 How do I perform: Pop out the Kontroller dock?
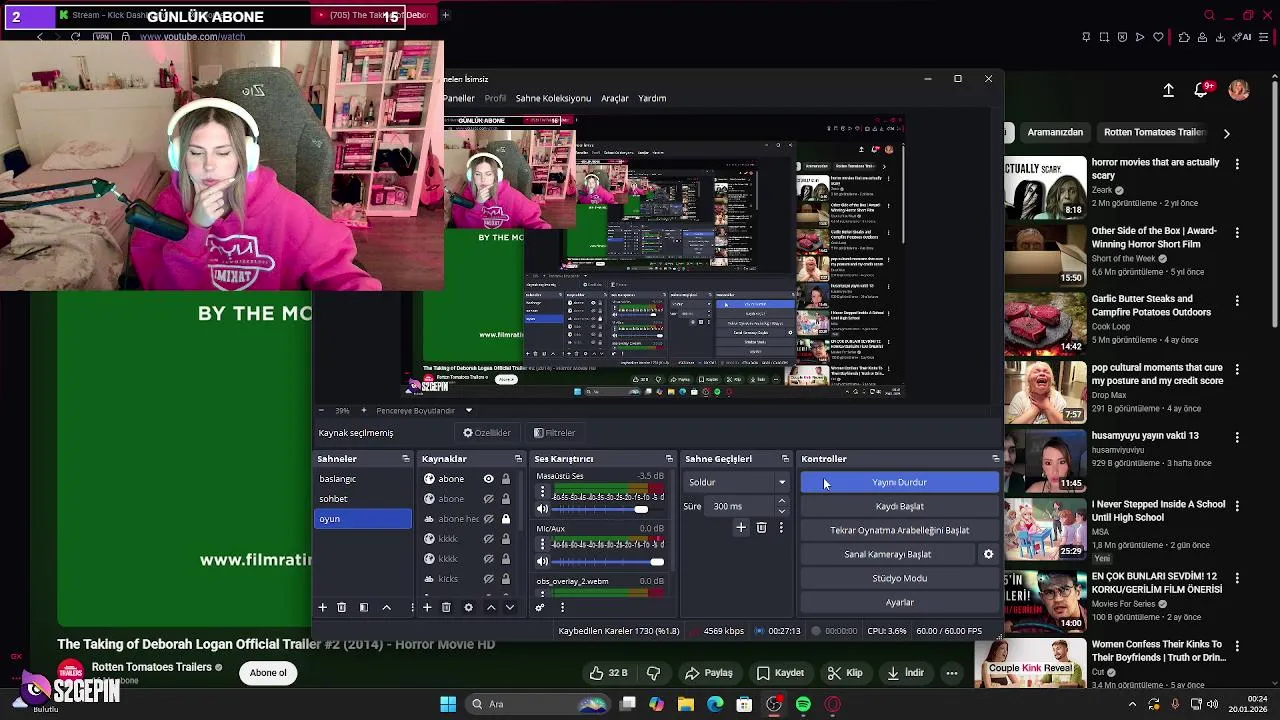[995, 459]
